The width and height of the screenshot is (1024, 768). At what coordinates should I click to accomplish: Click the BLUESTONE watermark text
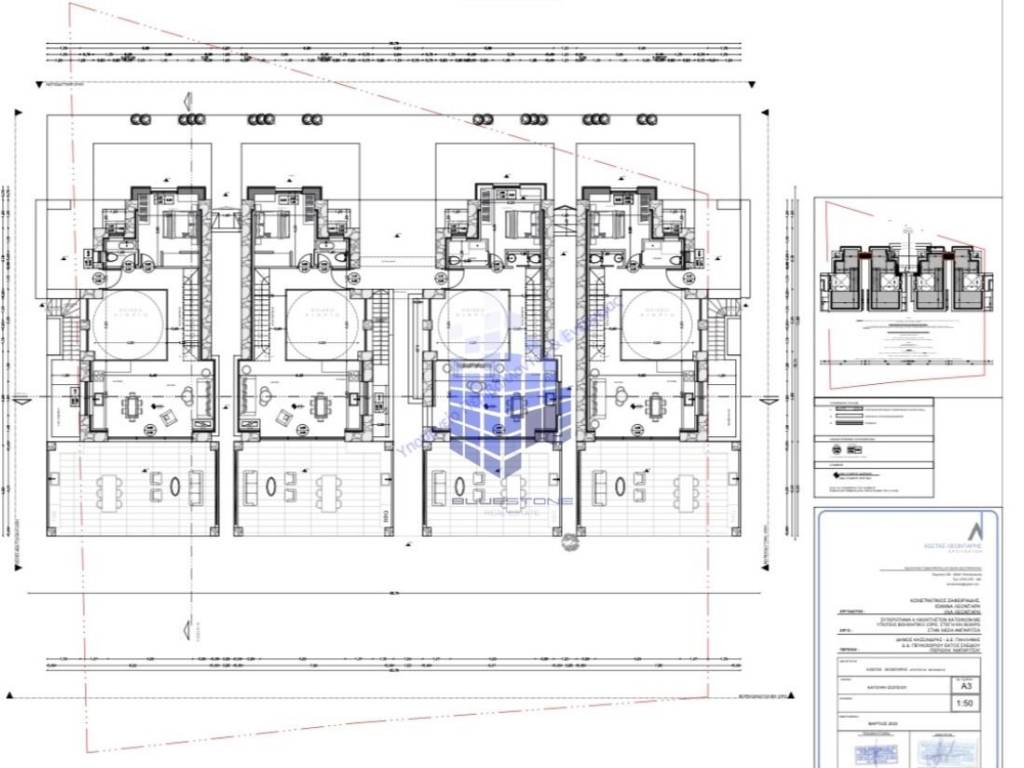[510, 499]
